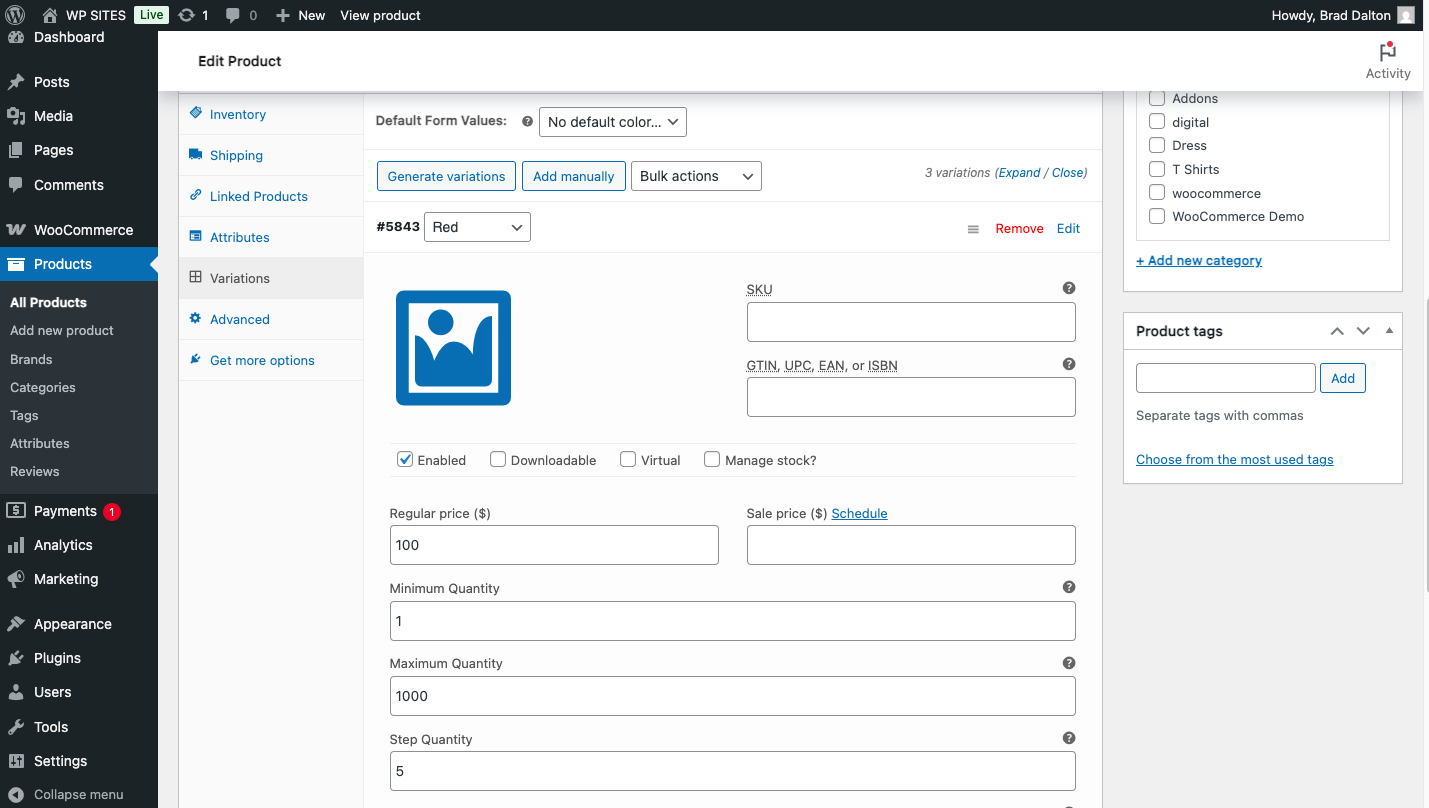Click help icon next to Default Form Values
The width and height of the screenshot is (1429, 808).
pos(527,121)
